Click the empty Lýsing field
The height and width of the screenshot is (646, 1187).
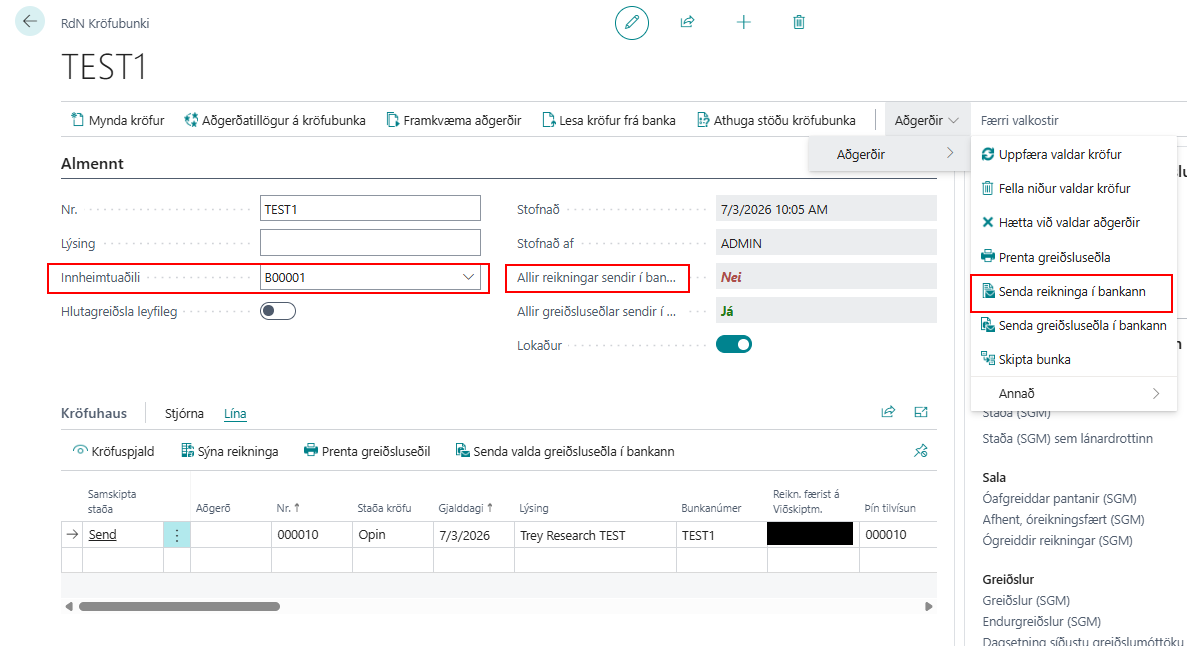pyautogui.click(x=370, y=243)
